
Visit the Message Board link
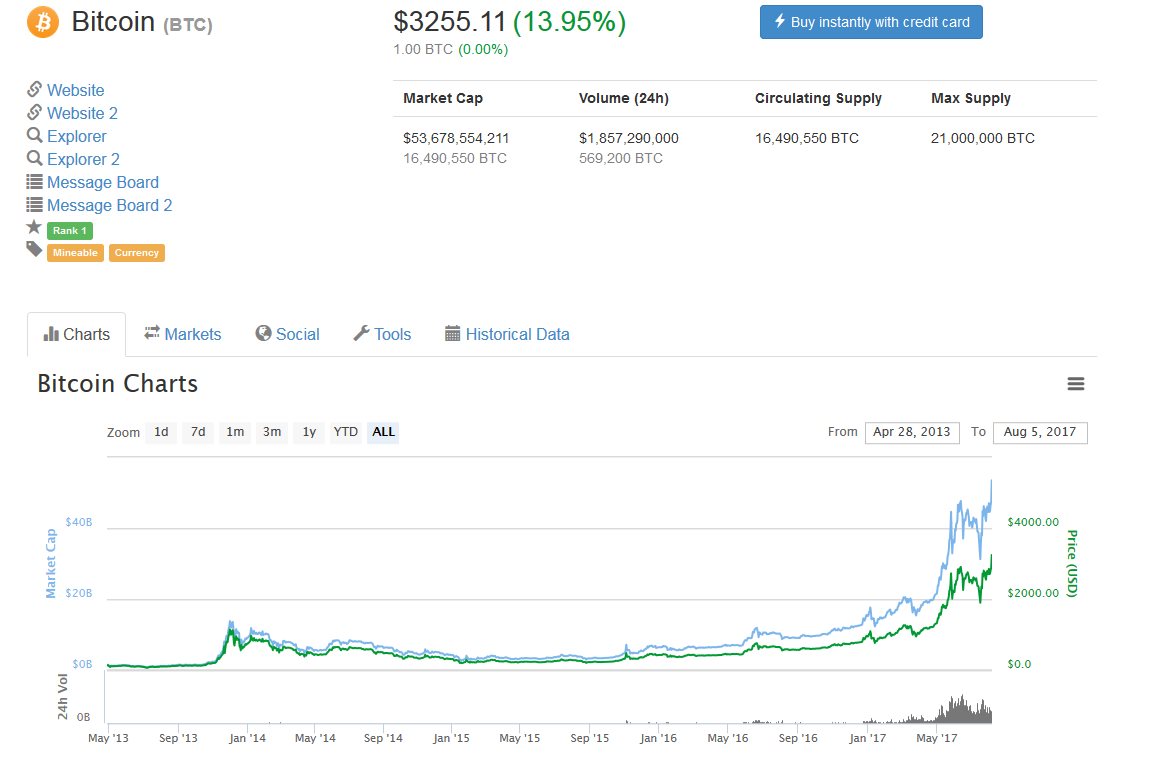pyautogui.click(x=103, y=182)
